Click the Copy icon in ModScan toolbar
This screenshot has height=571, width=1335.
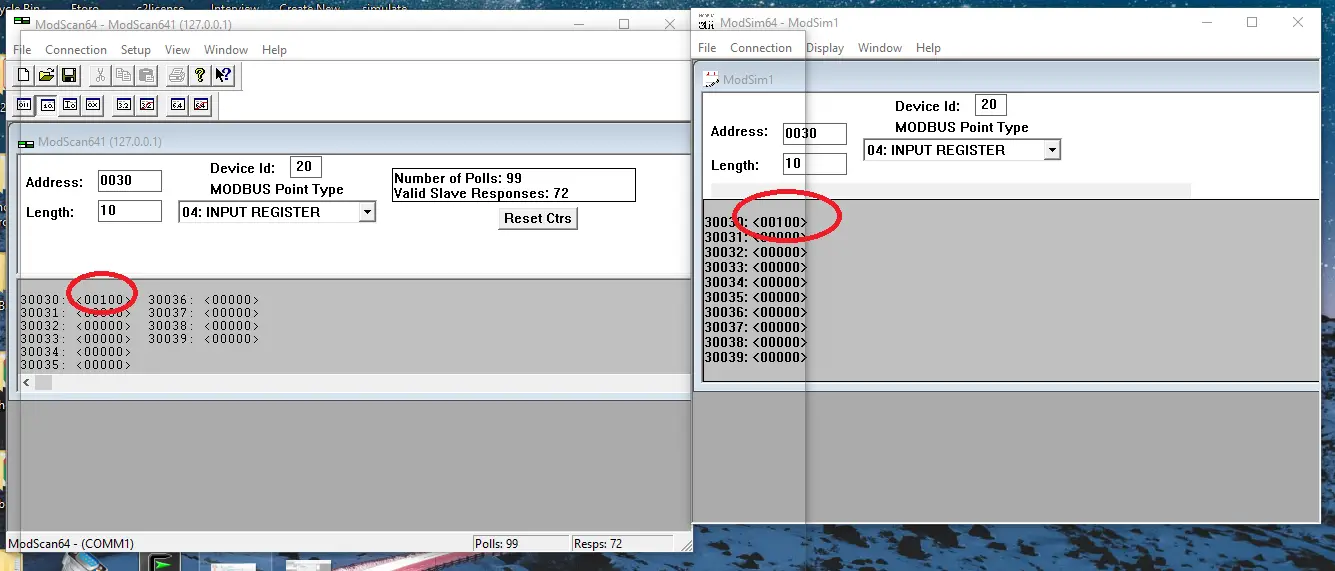click(x=123, y=75)
